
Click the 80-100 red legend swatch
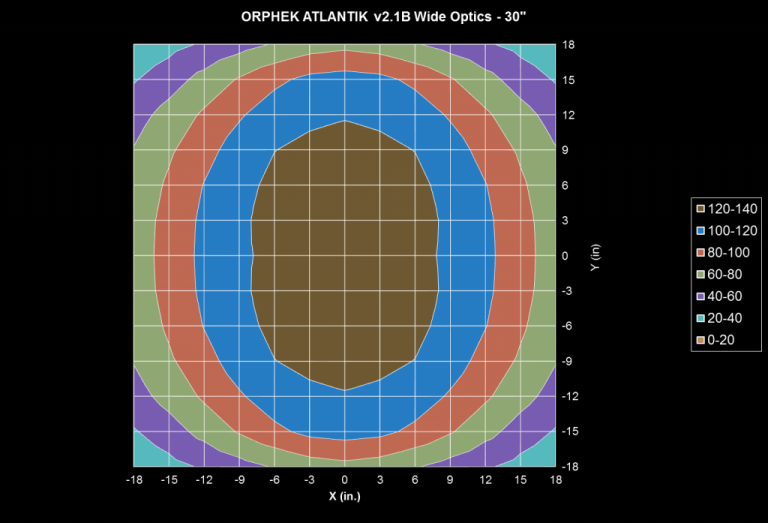(700, 253)
